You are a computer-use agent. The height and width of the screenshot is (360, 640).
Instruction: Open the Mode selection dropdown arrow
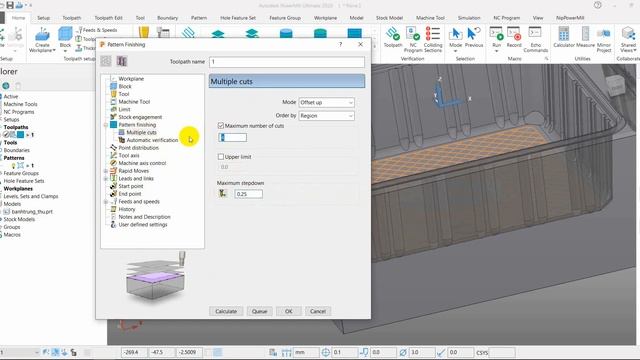point(456,51)
